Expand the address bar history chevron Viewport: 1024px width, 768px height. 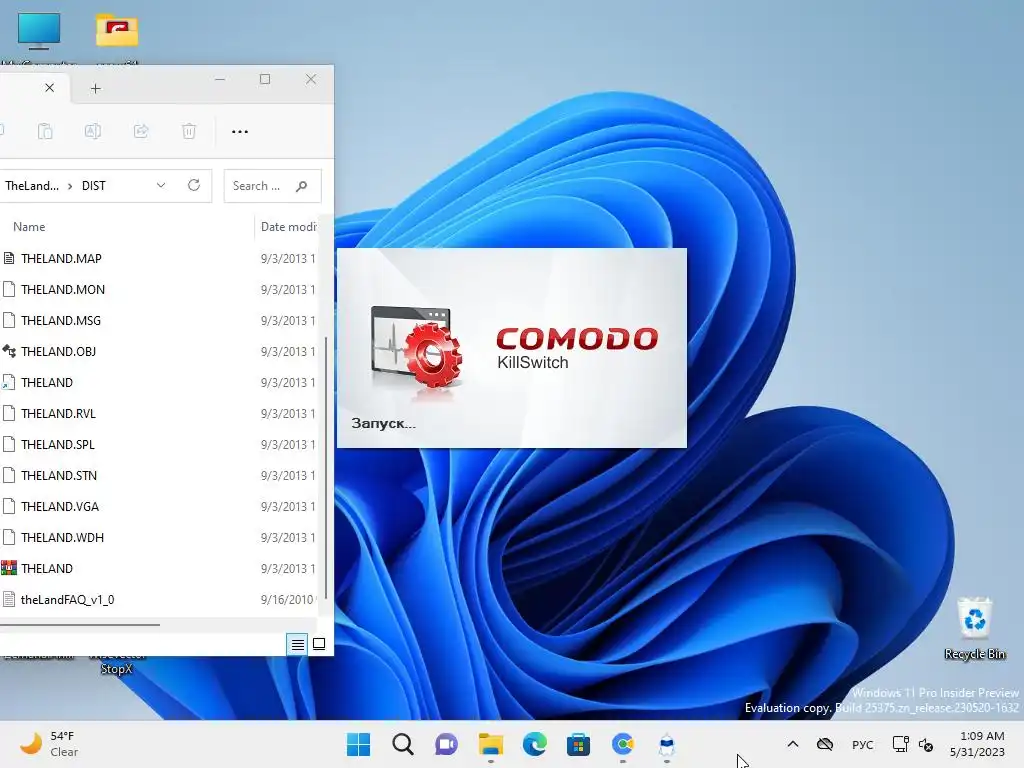click(161, 185)
